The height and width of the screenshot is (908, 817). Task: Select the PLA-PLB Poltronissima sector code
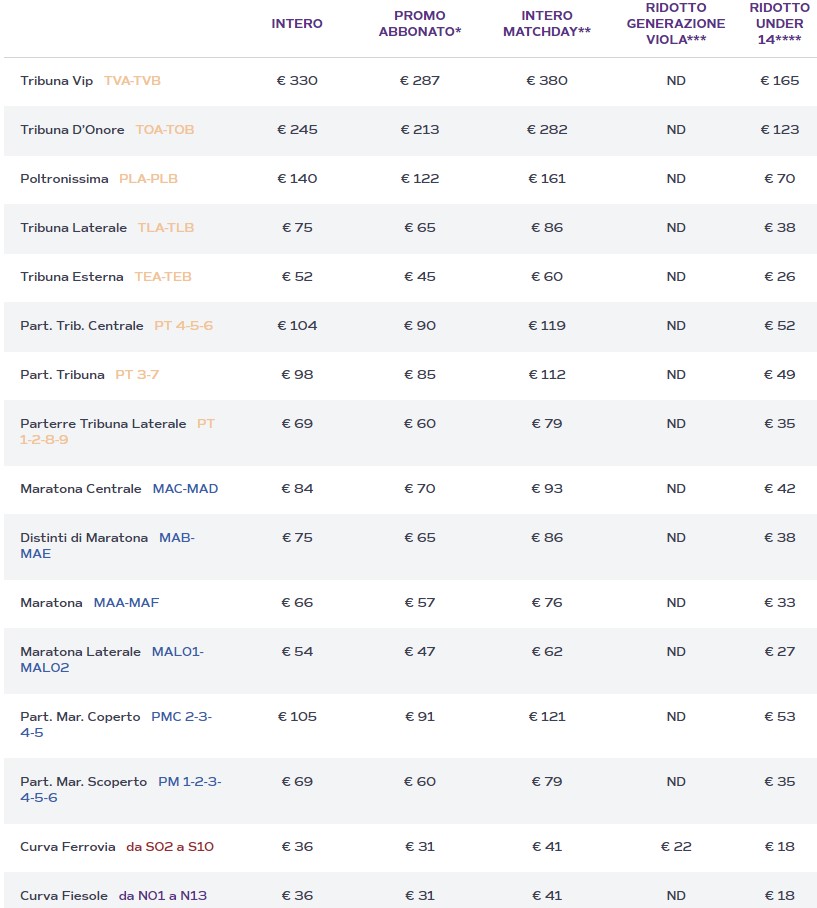point(148,179)
